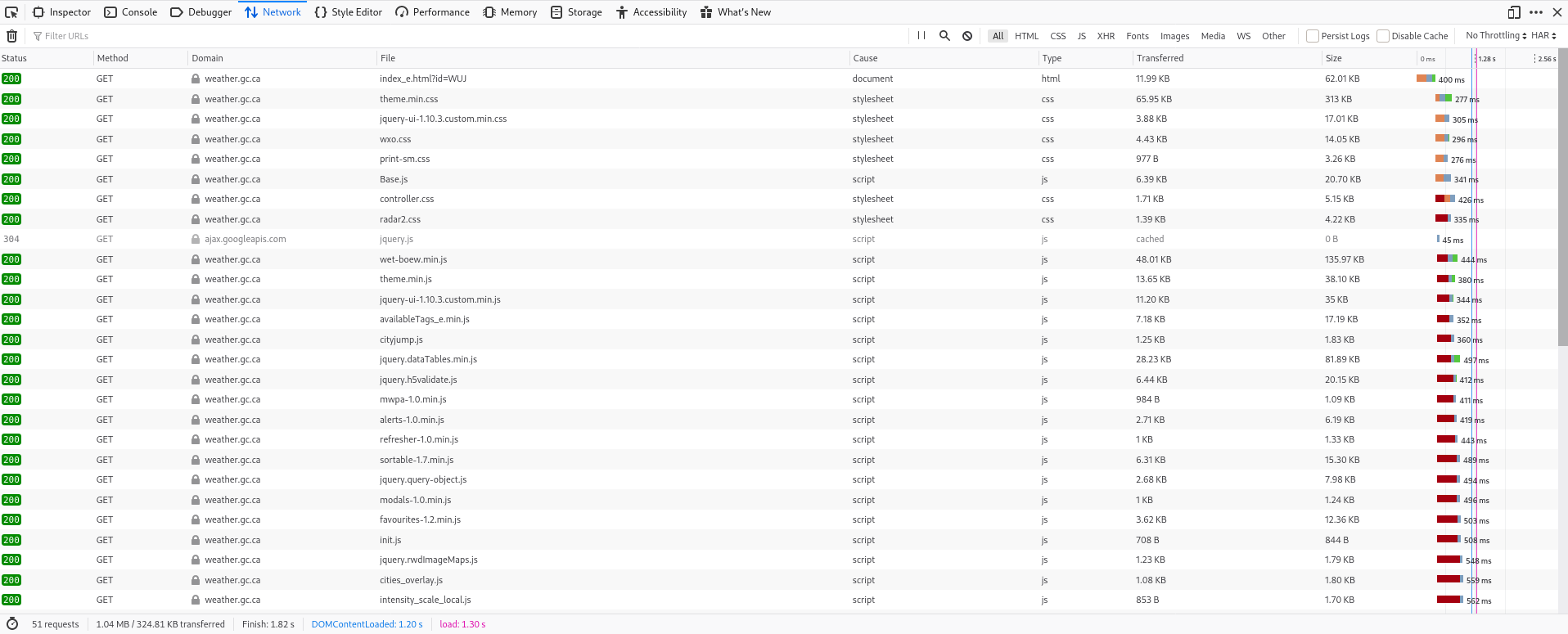Open the request blocking icon
This screenshot has height=634, width=1568.
click(x=967, y=36)
